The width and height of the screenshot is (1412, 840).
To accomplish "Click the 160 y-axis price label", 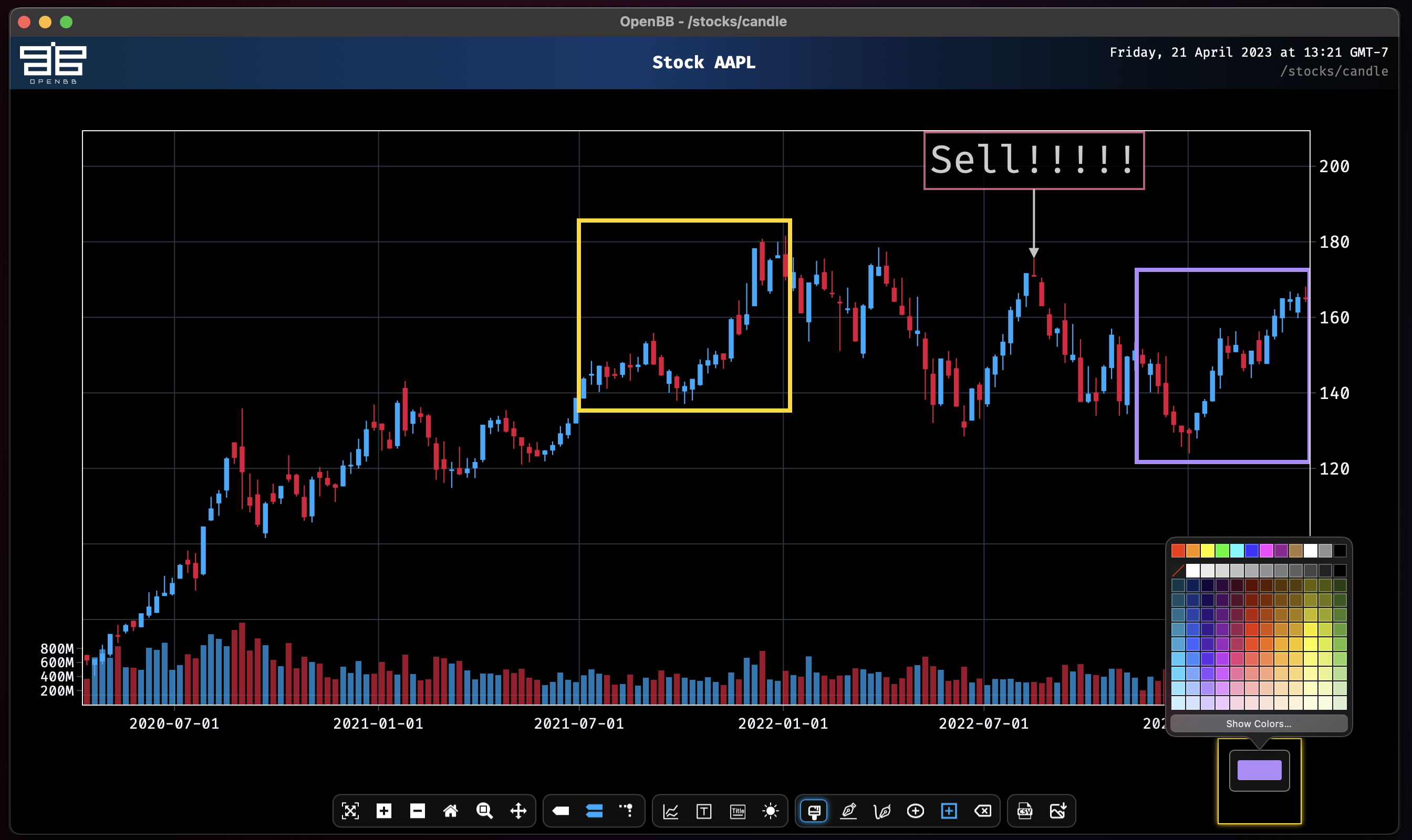I will (x=1334, y=318).
